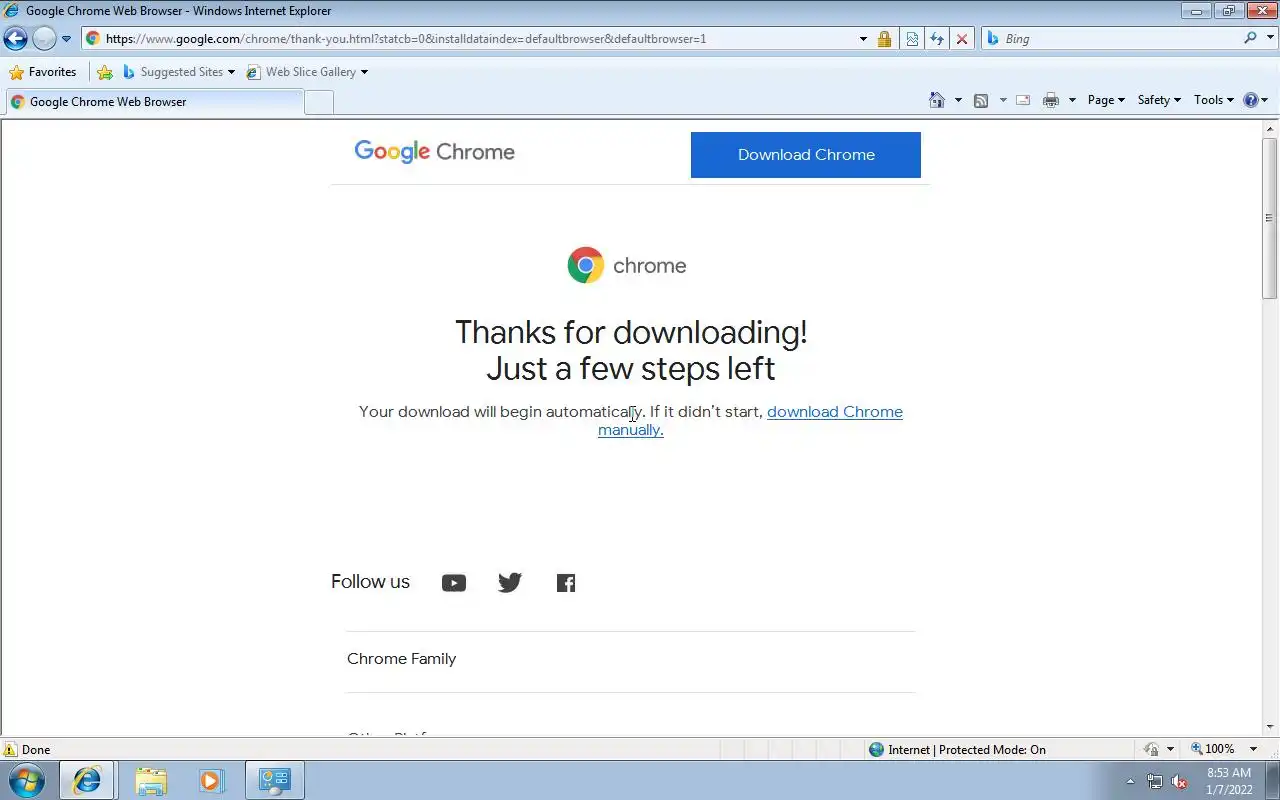Click the Read Mail envelope icon

(1023, 100)
